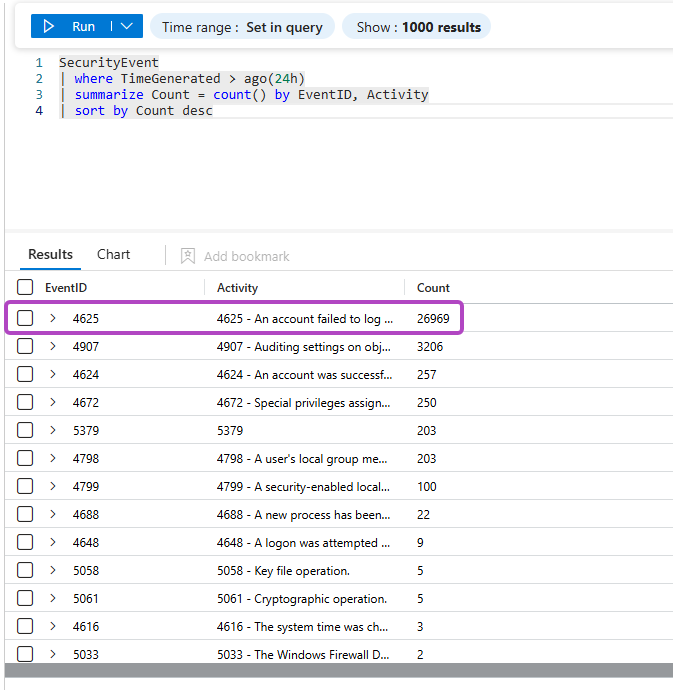This screenshot has height=690, width=673.
Task: Check the box for EventID 4907
Action: 25,346
